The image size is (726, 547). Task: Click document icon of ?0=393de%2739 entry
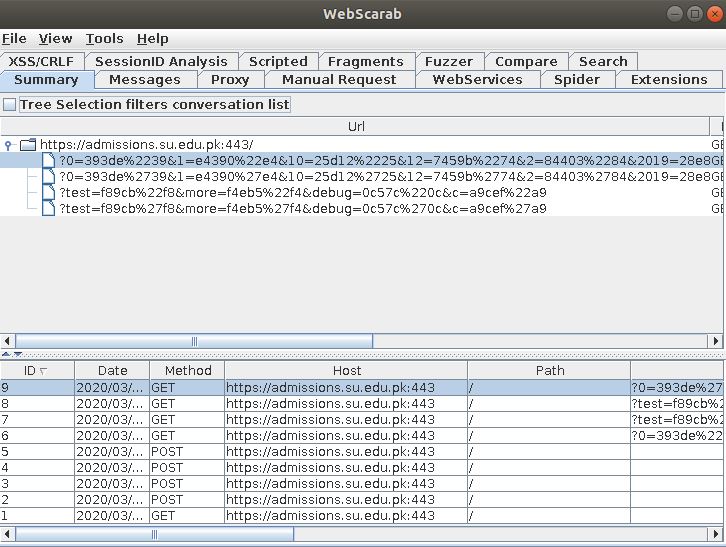pos(49,176)
